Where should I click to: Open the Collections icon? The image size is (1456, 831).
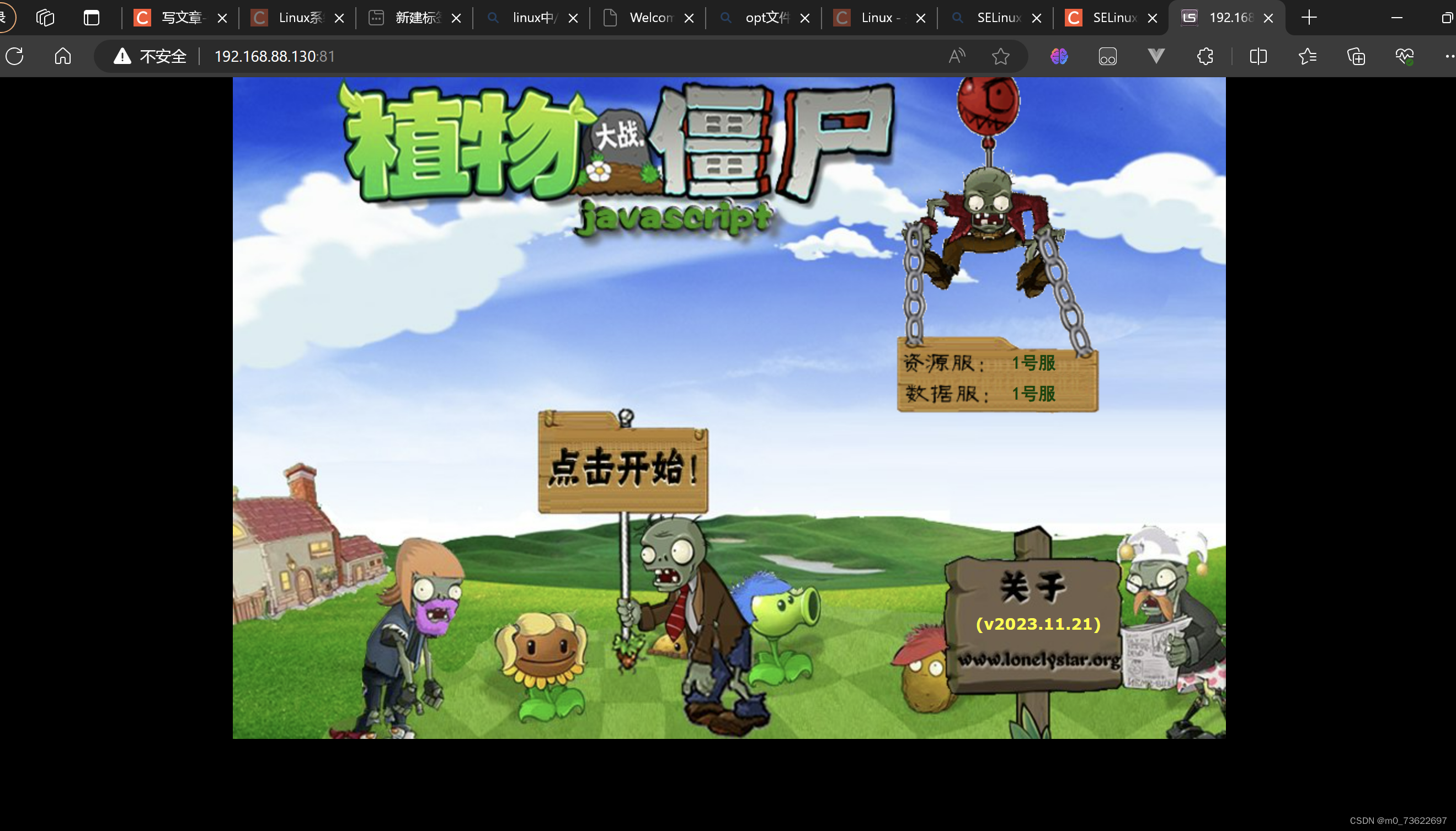[x=1356, y=56]
